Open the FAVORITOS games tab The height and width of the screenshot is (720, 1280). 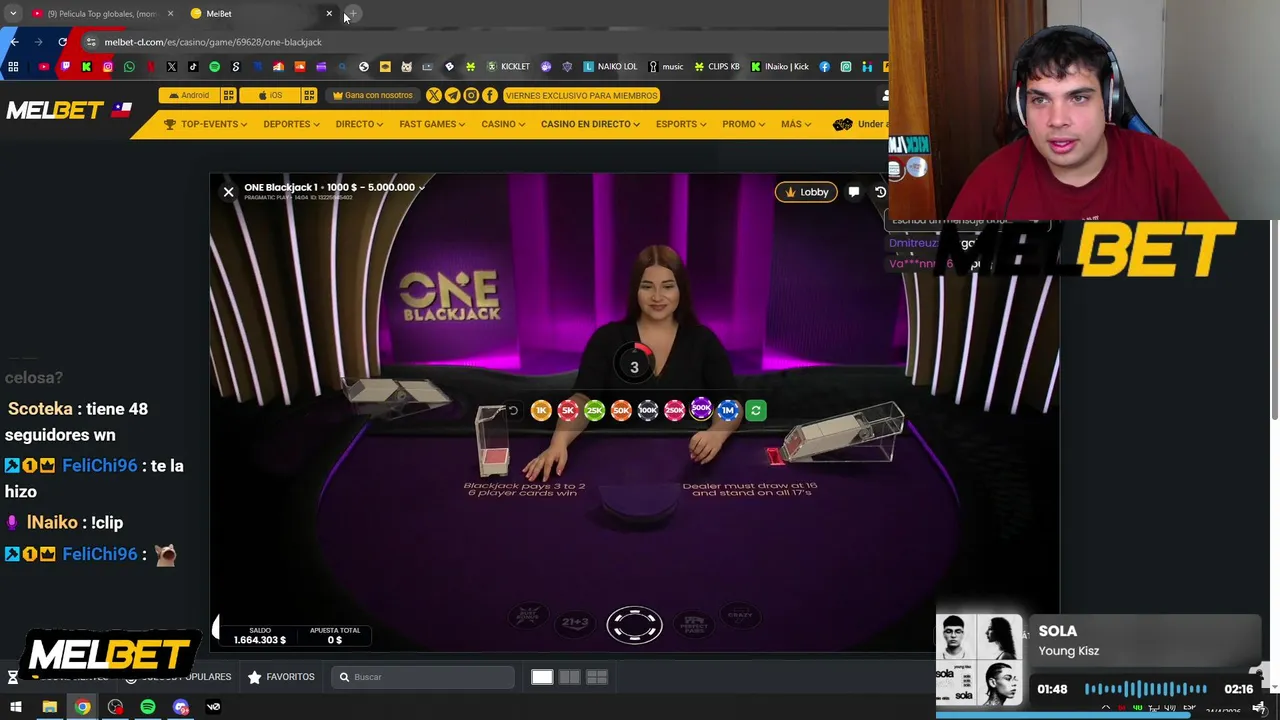tap(281, 677)
